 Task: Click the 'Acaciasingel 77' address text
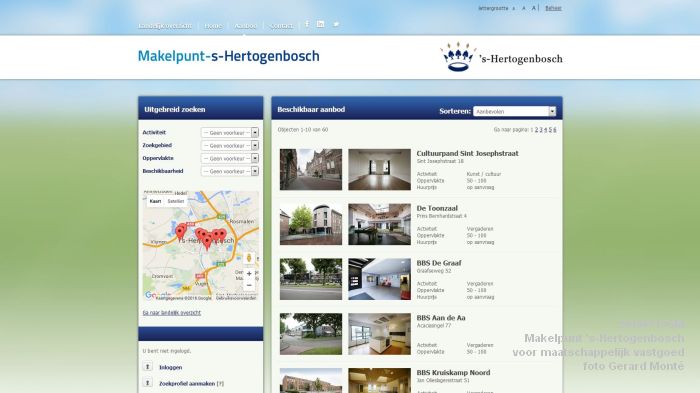click(434, 326)
